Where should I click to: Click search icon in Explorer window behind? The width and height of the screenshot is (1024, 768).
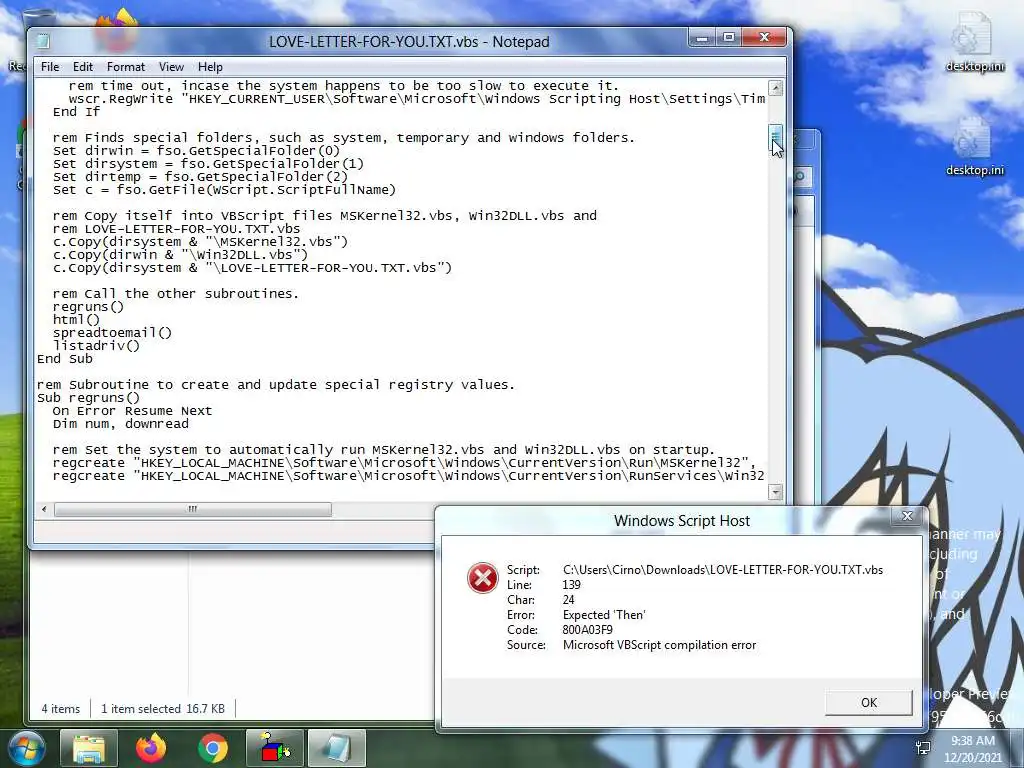801,176
